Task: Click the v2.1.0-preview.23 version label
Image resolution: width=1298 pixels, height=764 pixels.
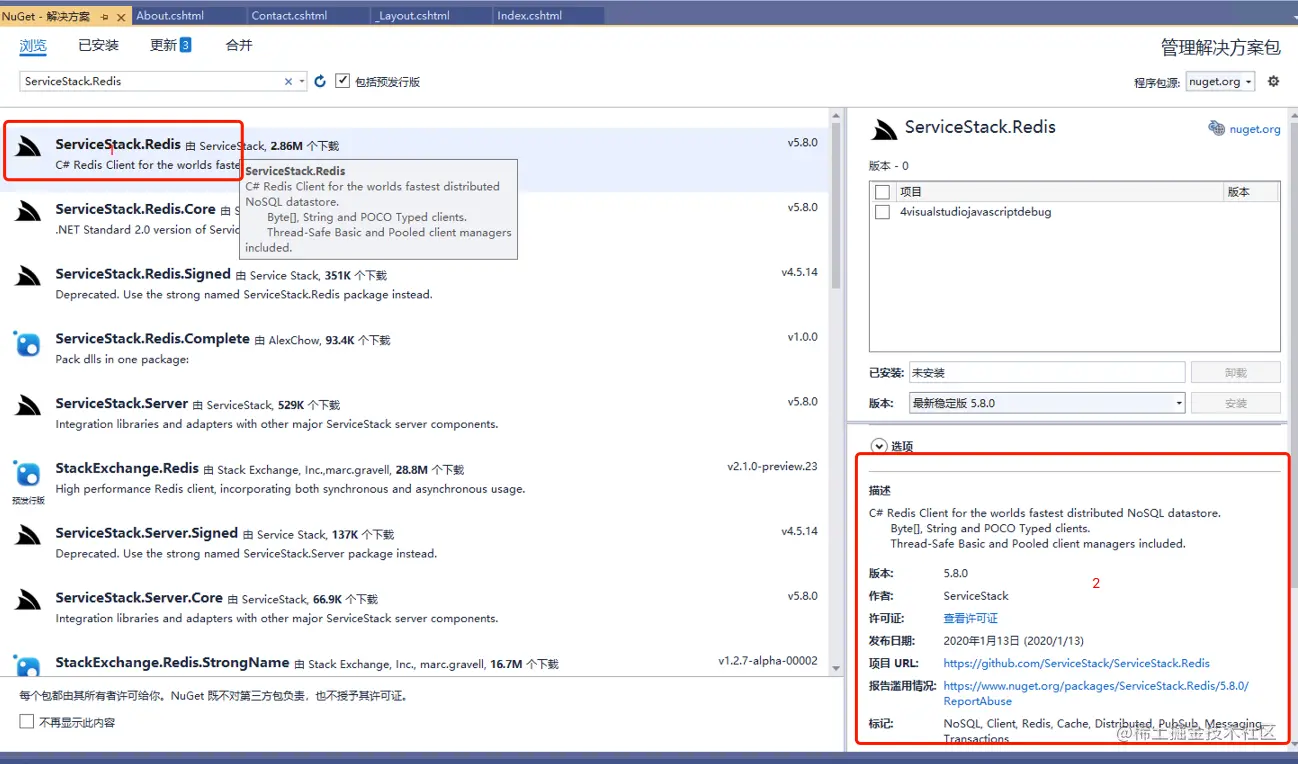Action: 772,467
